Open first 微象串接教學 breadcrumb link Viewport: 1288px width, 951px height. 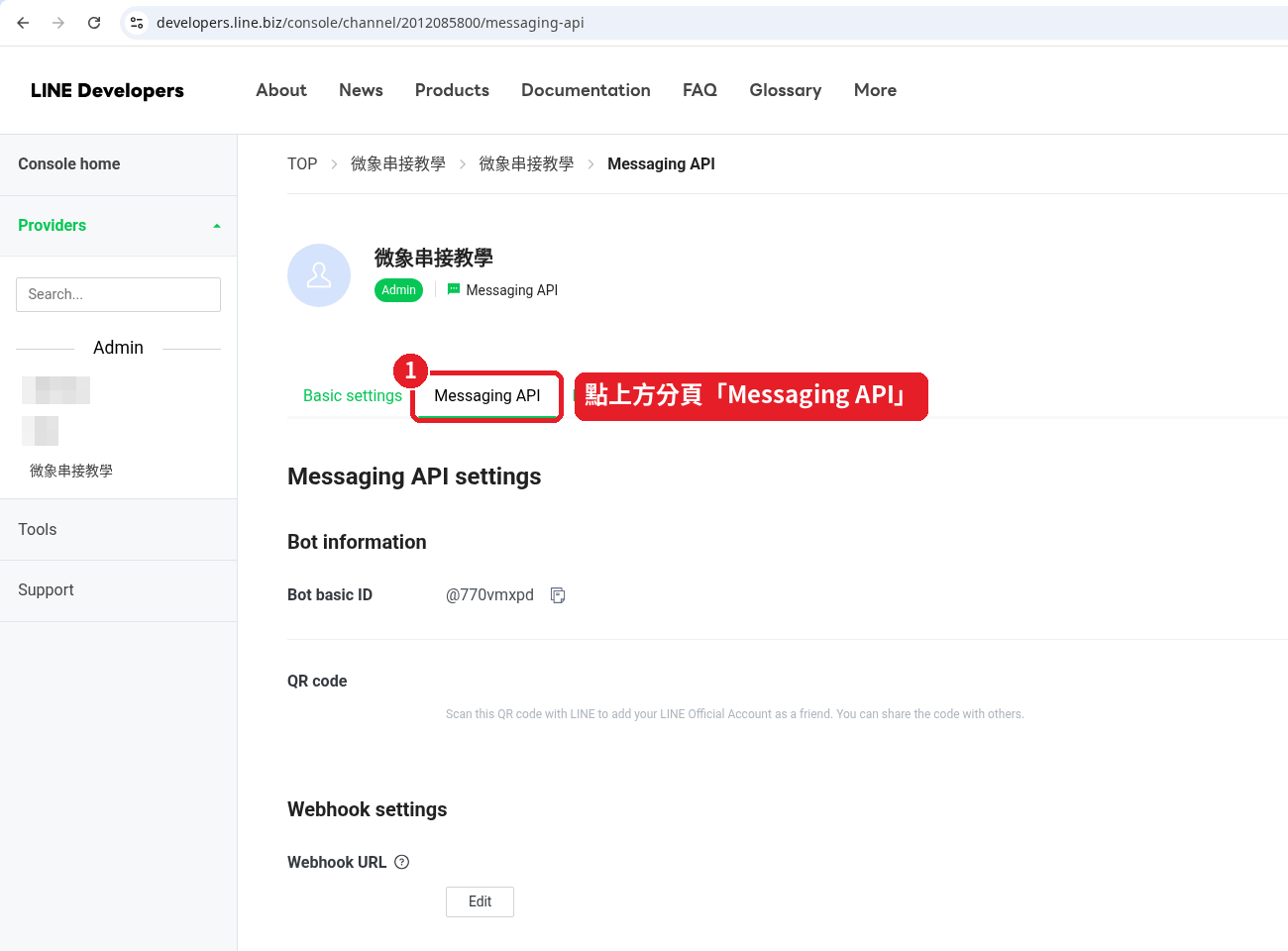pos(398,164)
